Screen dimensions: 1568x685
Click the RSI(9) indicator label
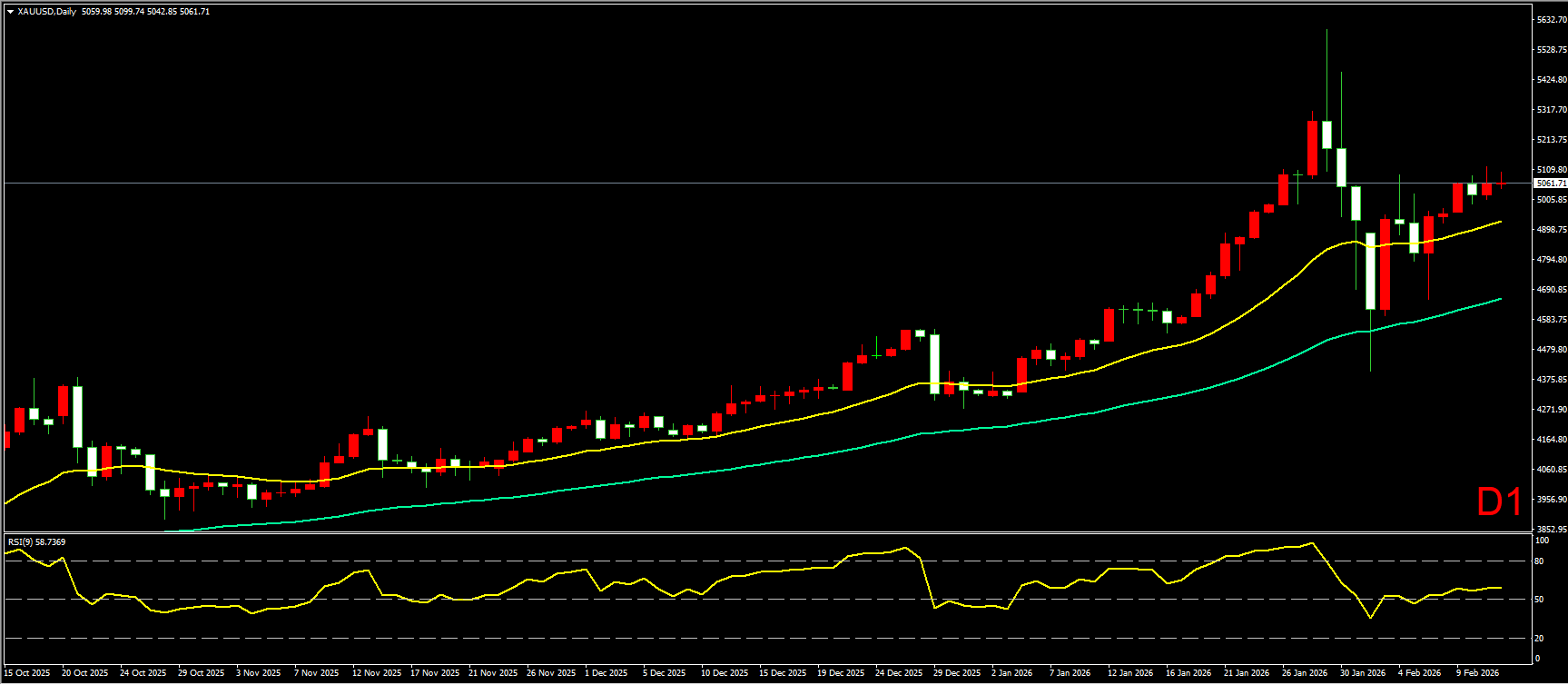[36, 542]
